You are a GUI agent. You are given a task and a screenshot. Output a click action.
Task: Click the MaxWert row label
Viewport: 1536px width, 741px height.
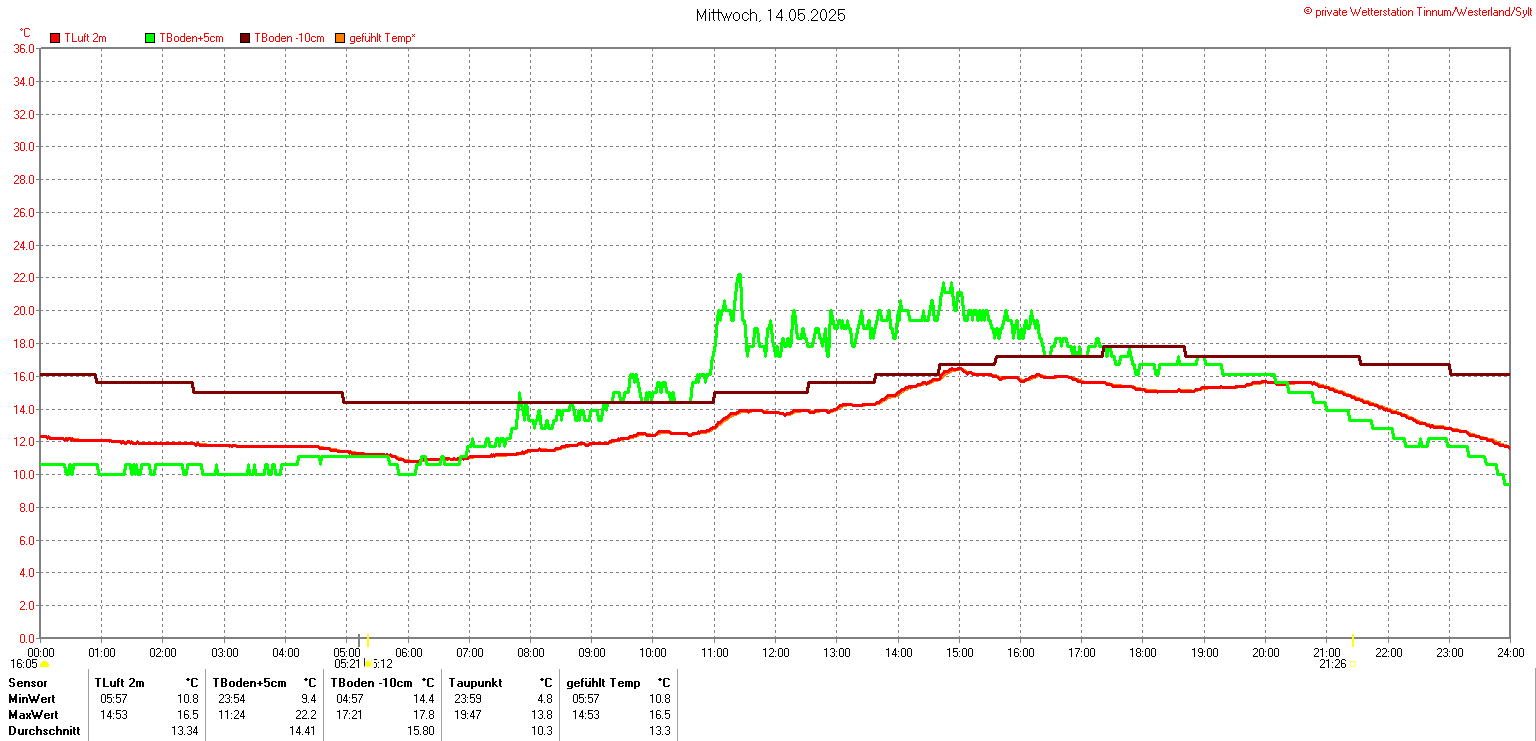click(x=34, y=715)
